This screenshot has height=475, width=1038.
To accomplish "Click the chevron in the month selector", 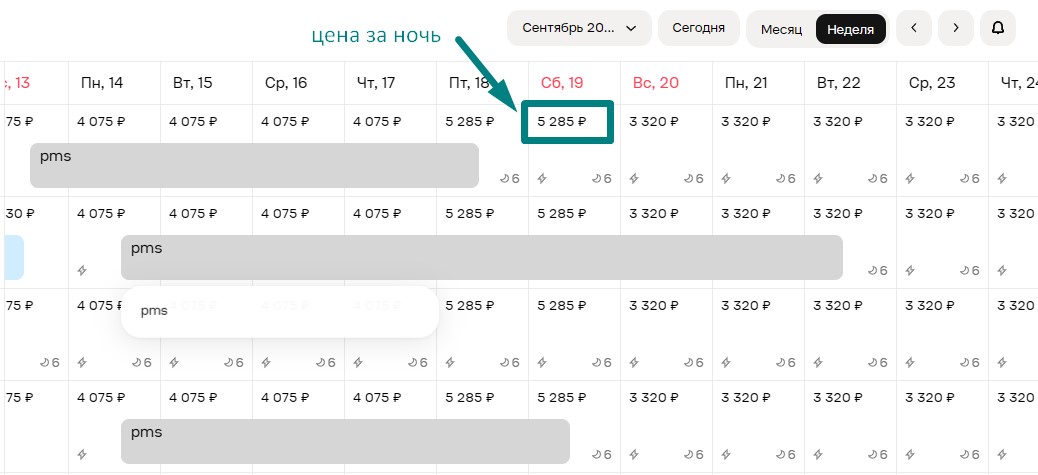I will tap(631, 28).
